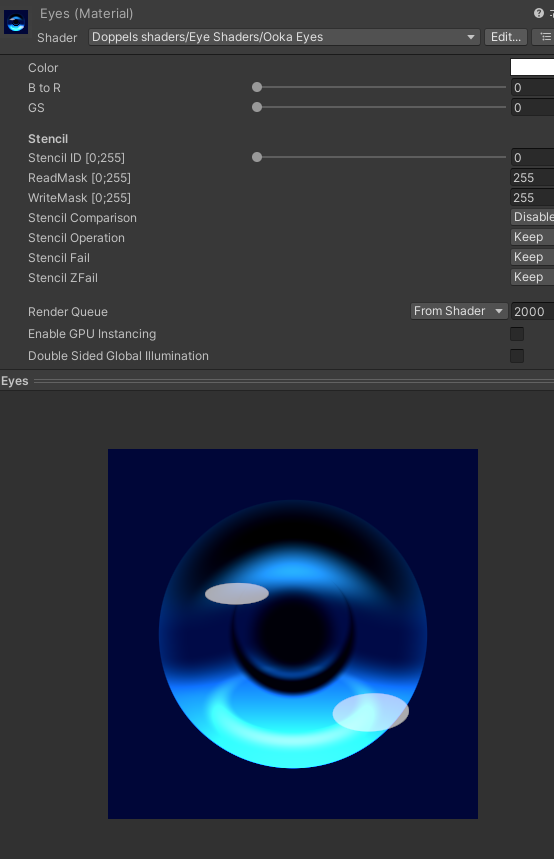Toggle Double Sided Global Illumination checkbox
The width and height of the screenshot is (554, 859).
coord(517,356)
